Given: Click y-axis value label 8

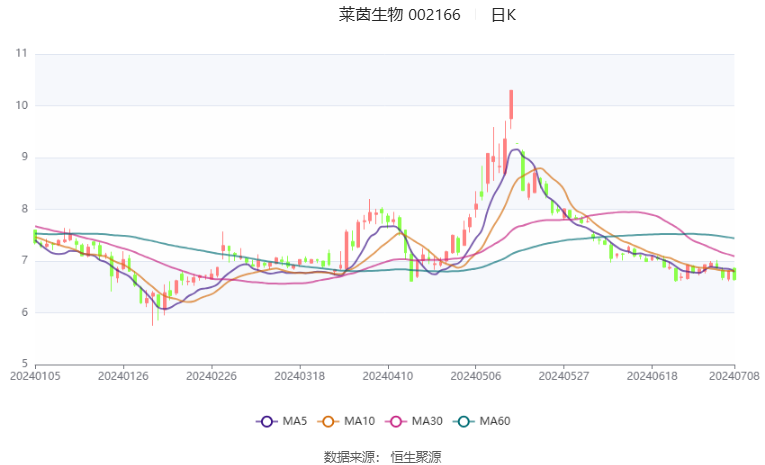Looking at the screenshot, I should [x=24, y=209].
